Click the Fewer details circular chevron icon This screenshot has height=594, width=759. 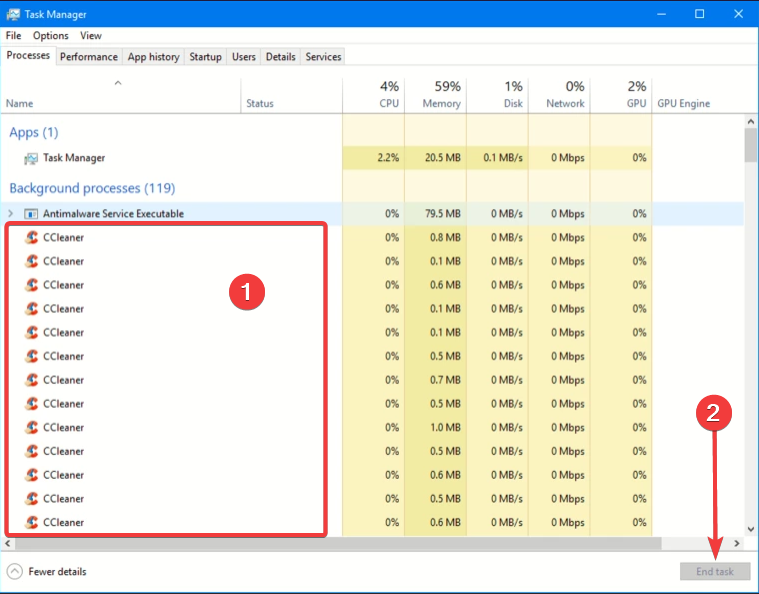point(15,571)
